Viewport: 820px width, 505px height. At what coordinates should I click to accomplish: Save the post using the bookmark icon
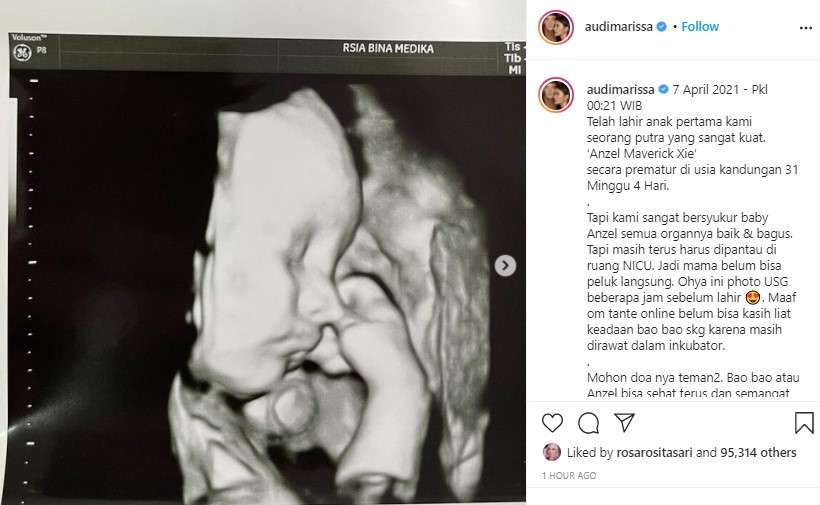804,423
